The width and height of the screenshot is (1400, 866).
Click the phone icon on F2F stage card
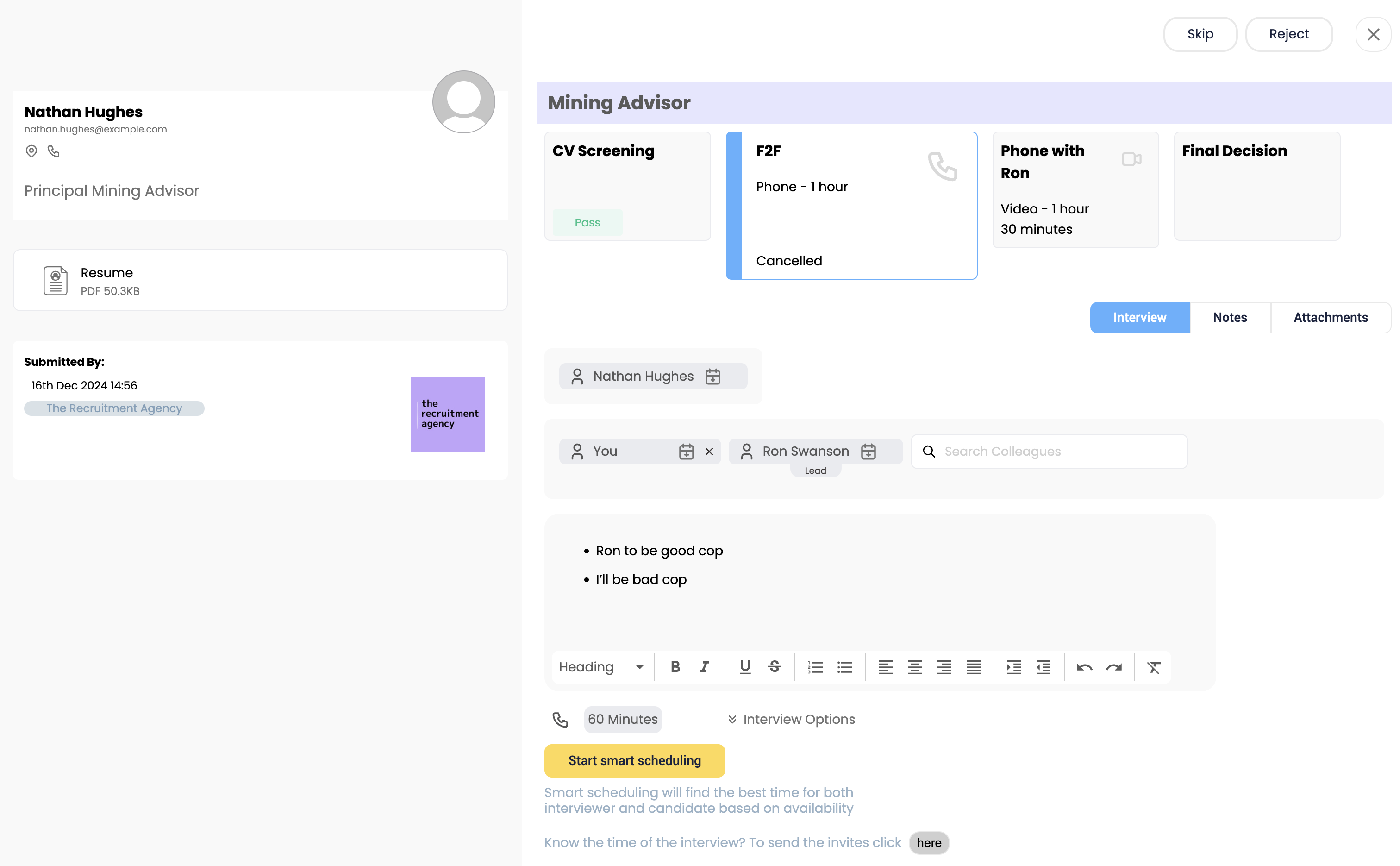(x=943, y=166)
